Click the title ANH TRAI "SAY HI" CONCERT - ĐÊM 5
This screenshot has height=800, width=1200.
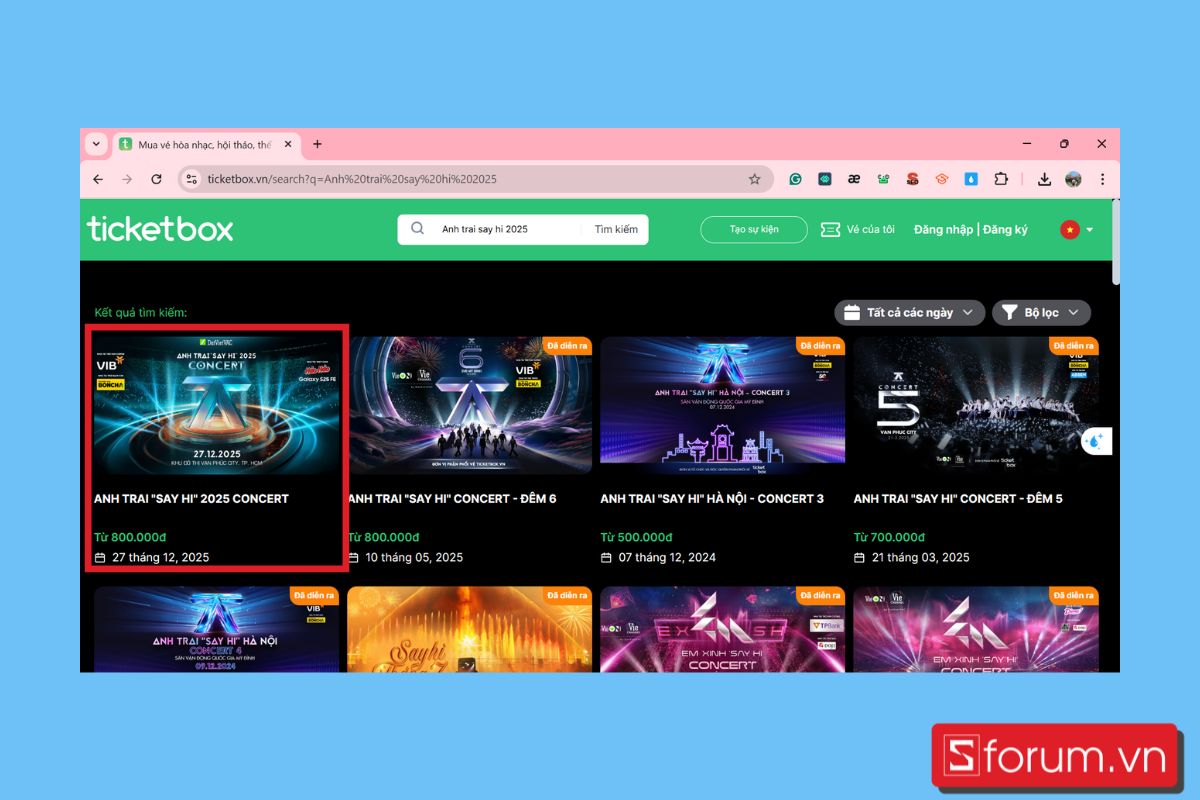coord(958,498)
